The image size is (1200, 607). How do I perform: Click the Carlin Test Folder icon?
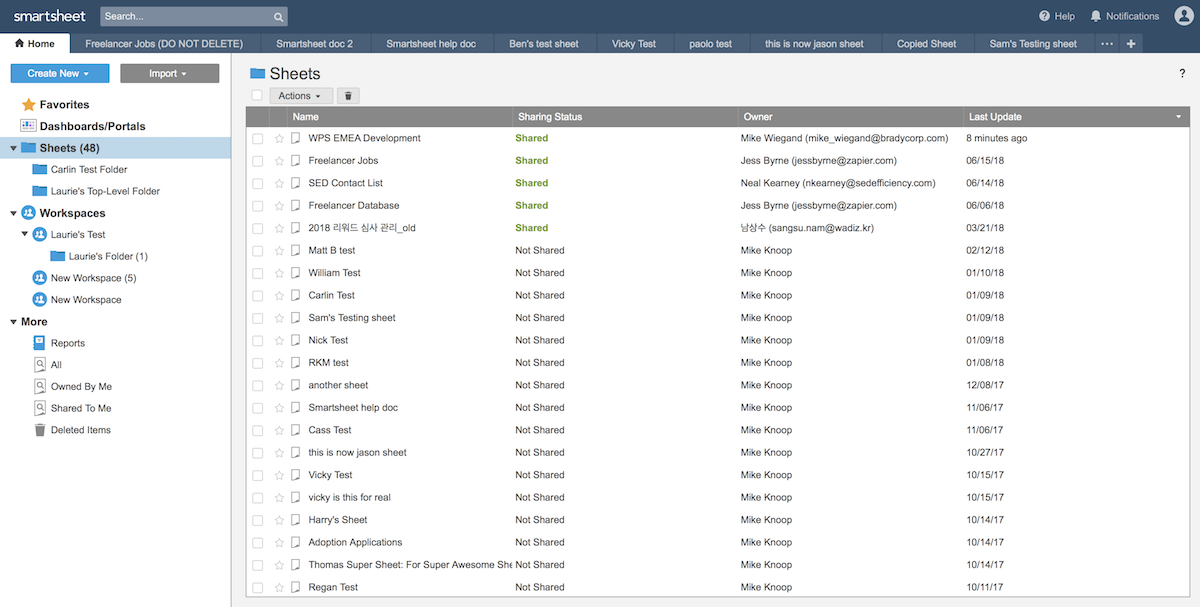click(x=40, y=170)
